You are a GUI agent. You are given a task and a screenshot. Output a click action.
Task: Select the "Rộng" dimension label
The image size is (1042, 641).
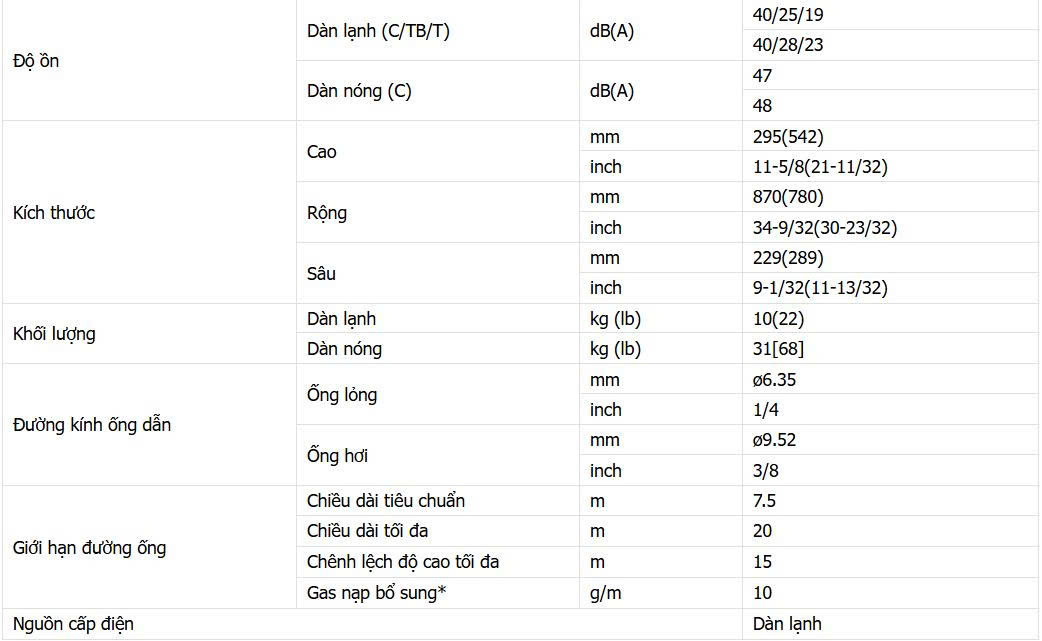[327, 213]
